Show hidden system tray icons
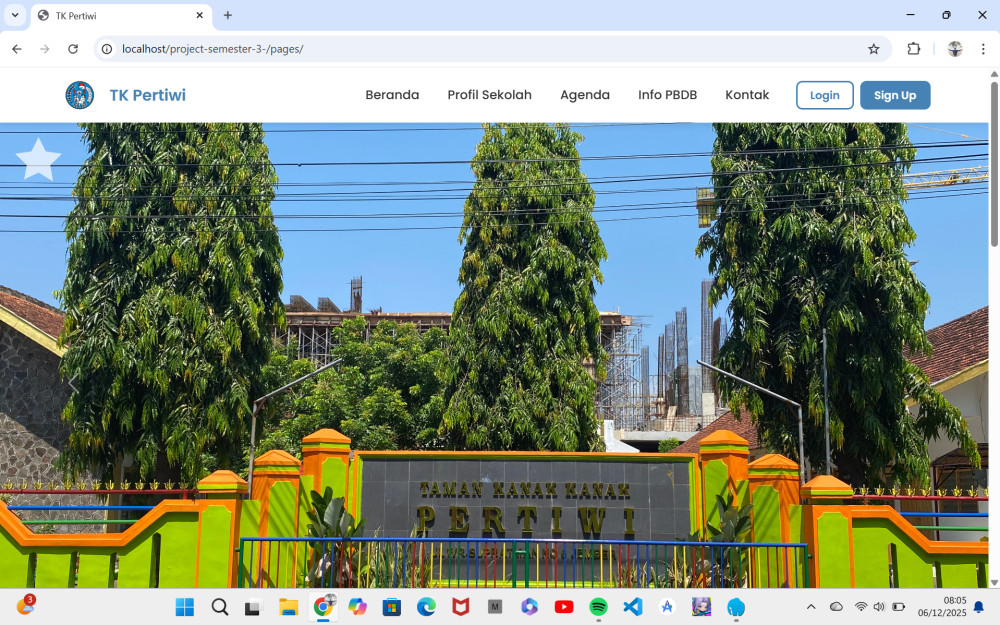 point(811,607)
